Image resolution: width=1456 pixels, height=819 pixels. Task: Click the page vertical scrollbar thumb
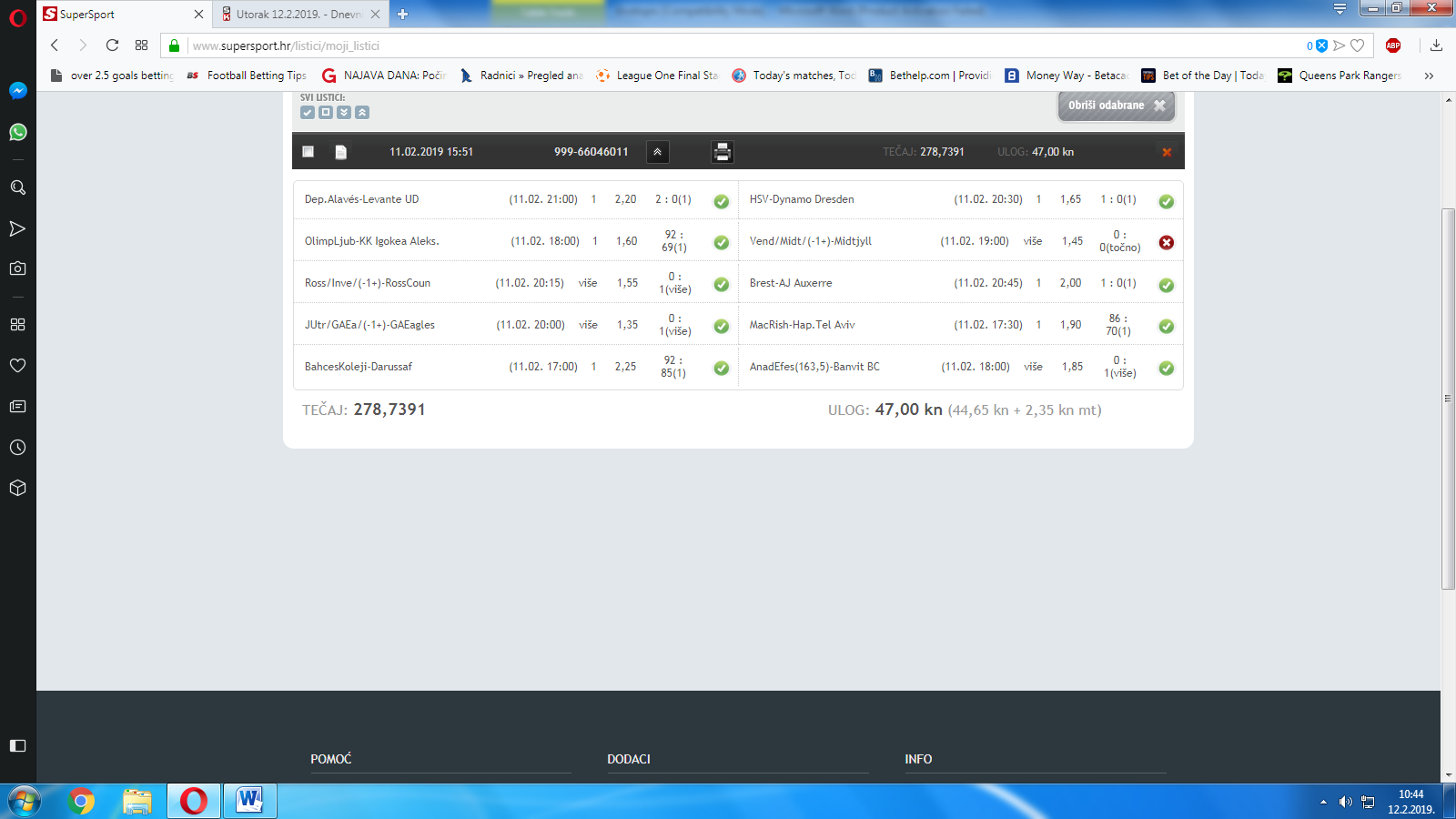click(x=1448, y=399)
